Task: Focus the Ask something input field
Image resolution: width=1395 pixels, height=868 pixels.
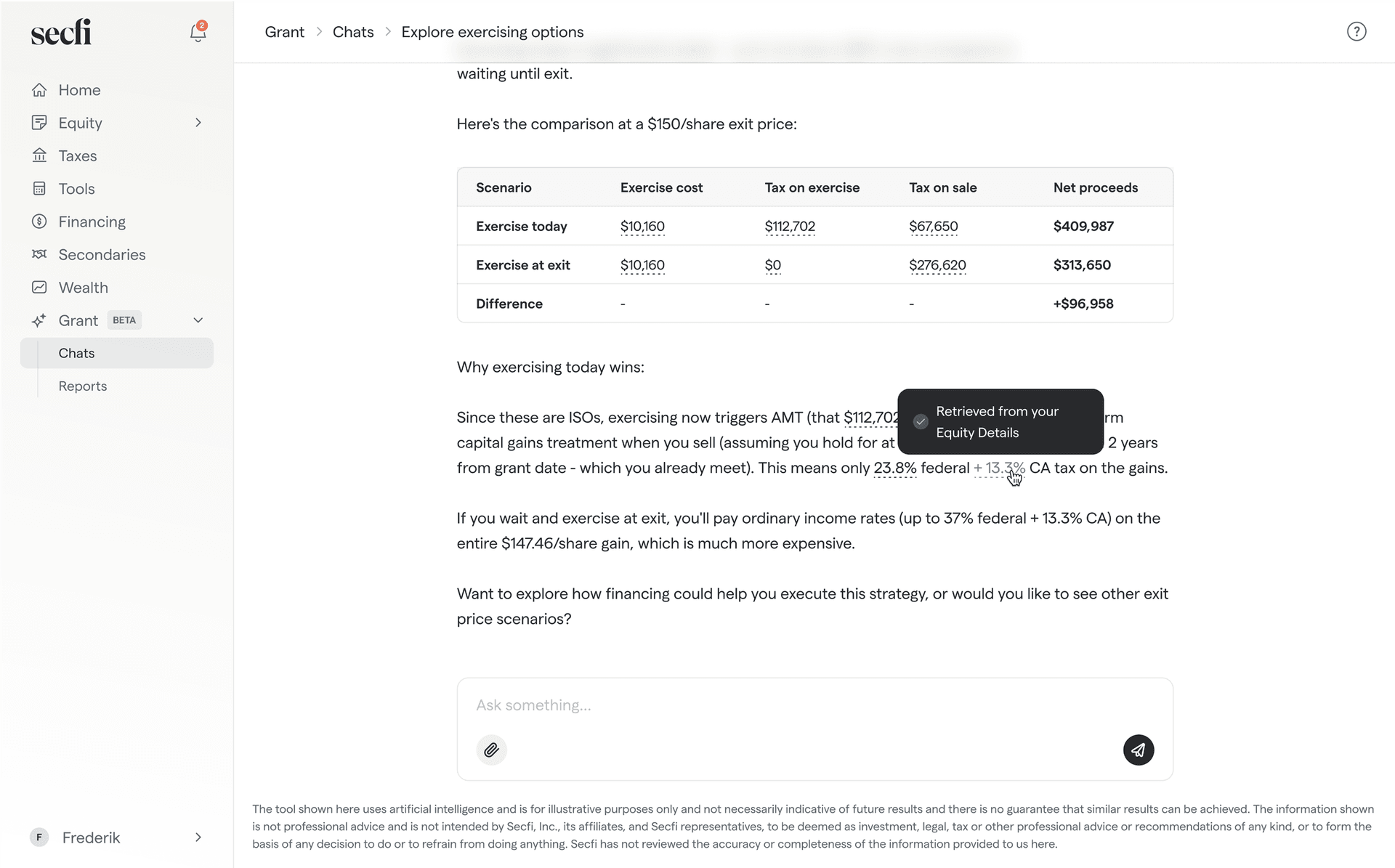Action: pos(799,705)
